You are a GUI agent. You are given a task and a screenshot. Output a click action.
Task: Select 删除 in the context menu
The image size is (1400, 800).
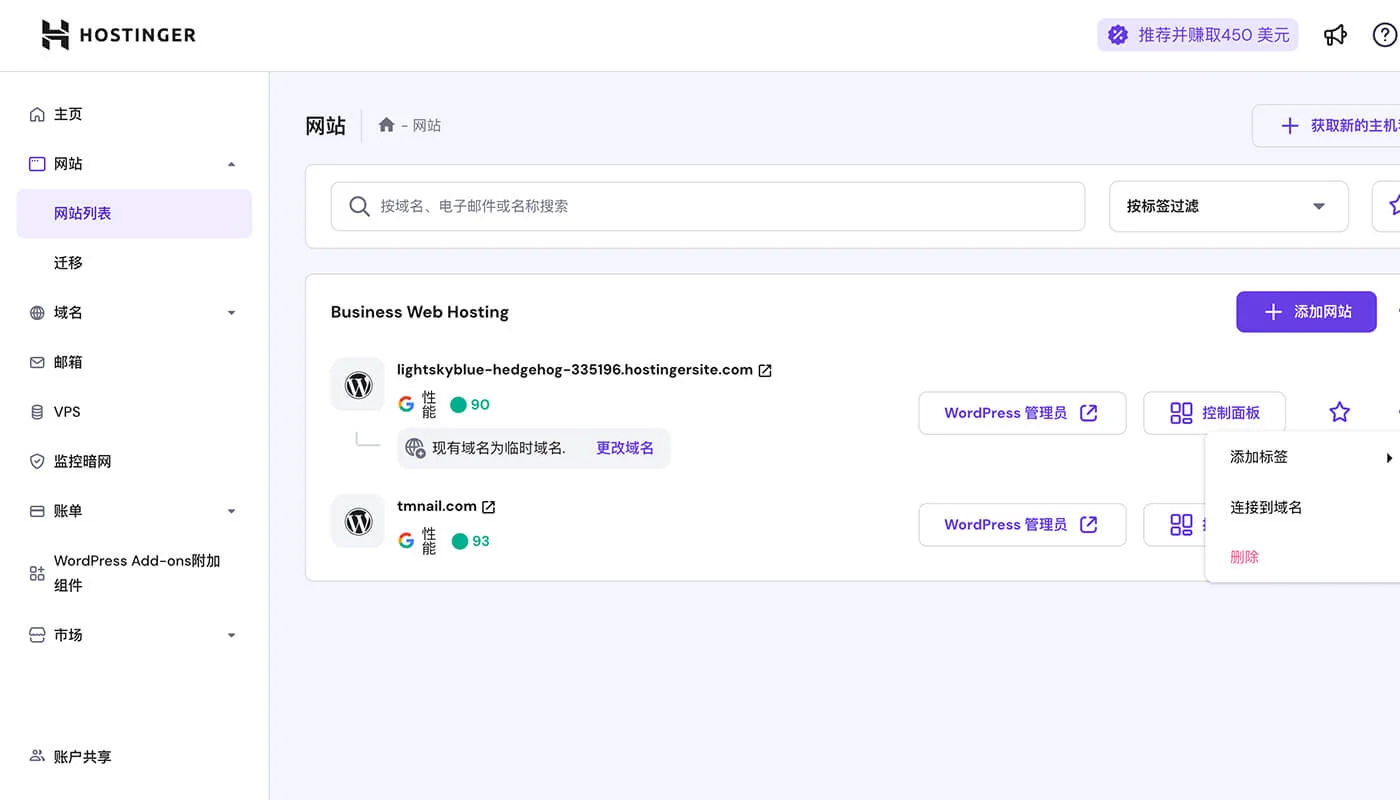tap(1243, 557)
